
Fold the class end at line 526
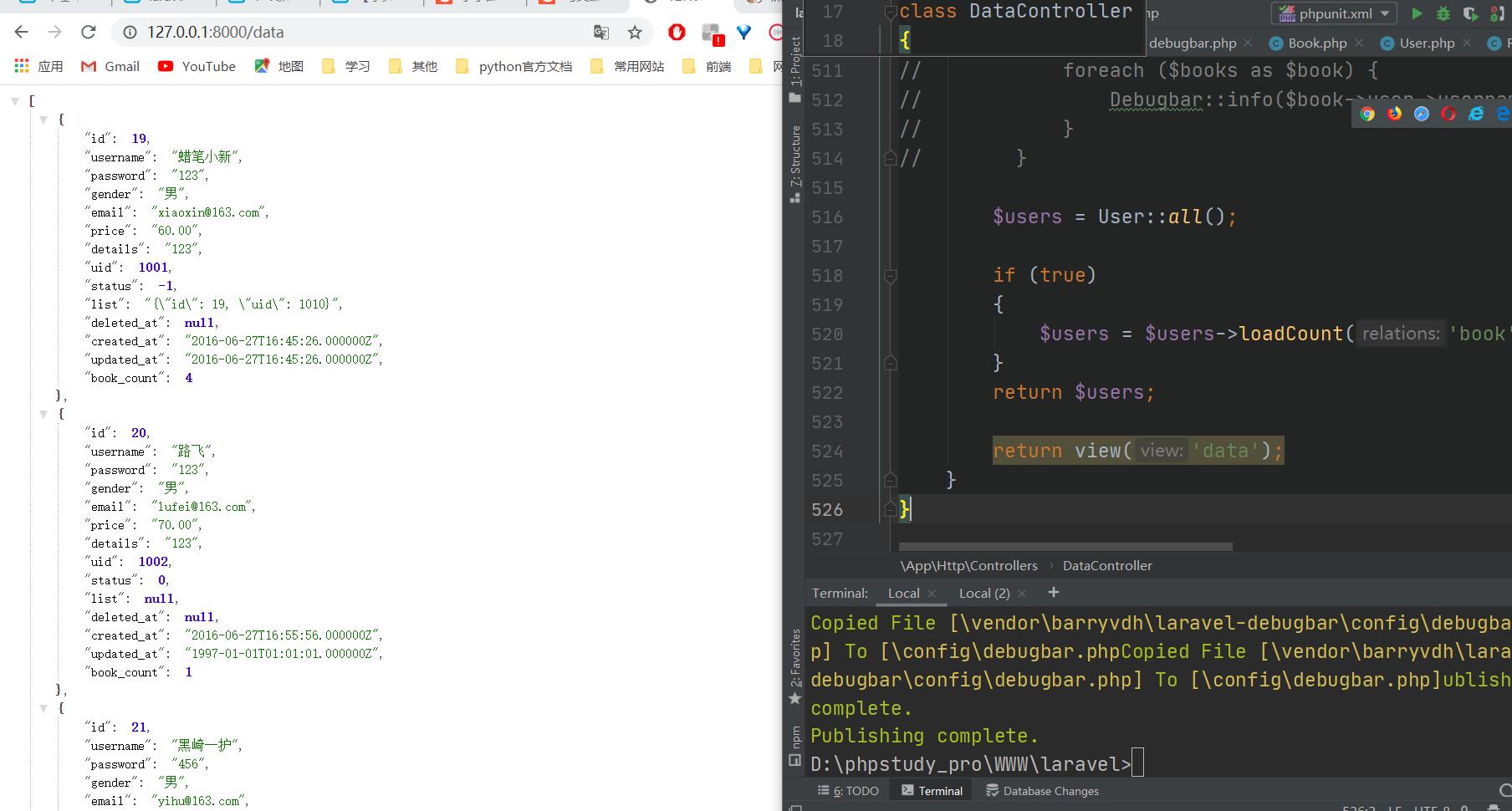[891, 509]
